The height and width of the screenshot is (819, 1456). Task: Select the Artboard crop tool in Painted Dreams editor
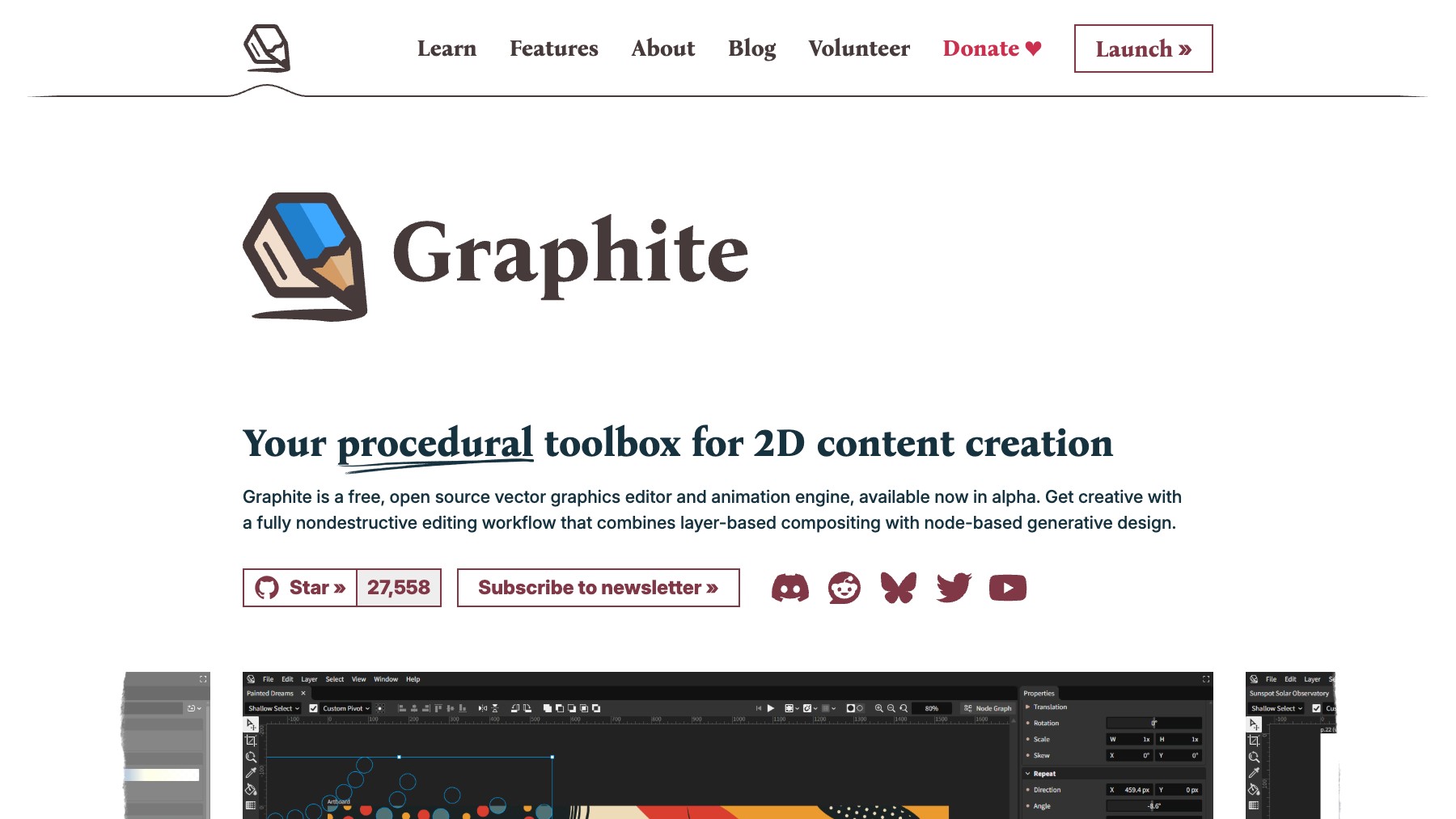pyautogui.click(x=251, y=741)
